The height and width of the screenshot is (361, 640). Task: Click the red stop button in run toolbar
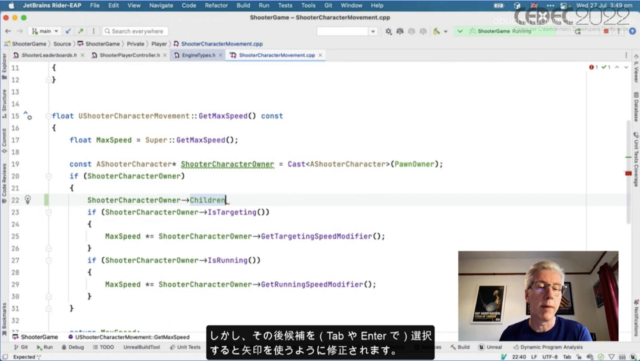click(x=606, y=31)
